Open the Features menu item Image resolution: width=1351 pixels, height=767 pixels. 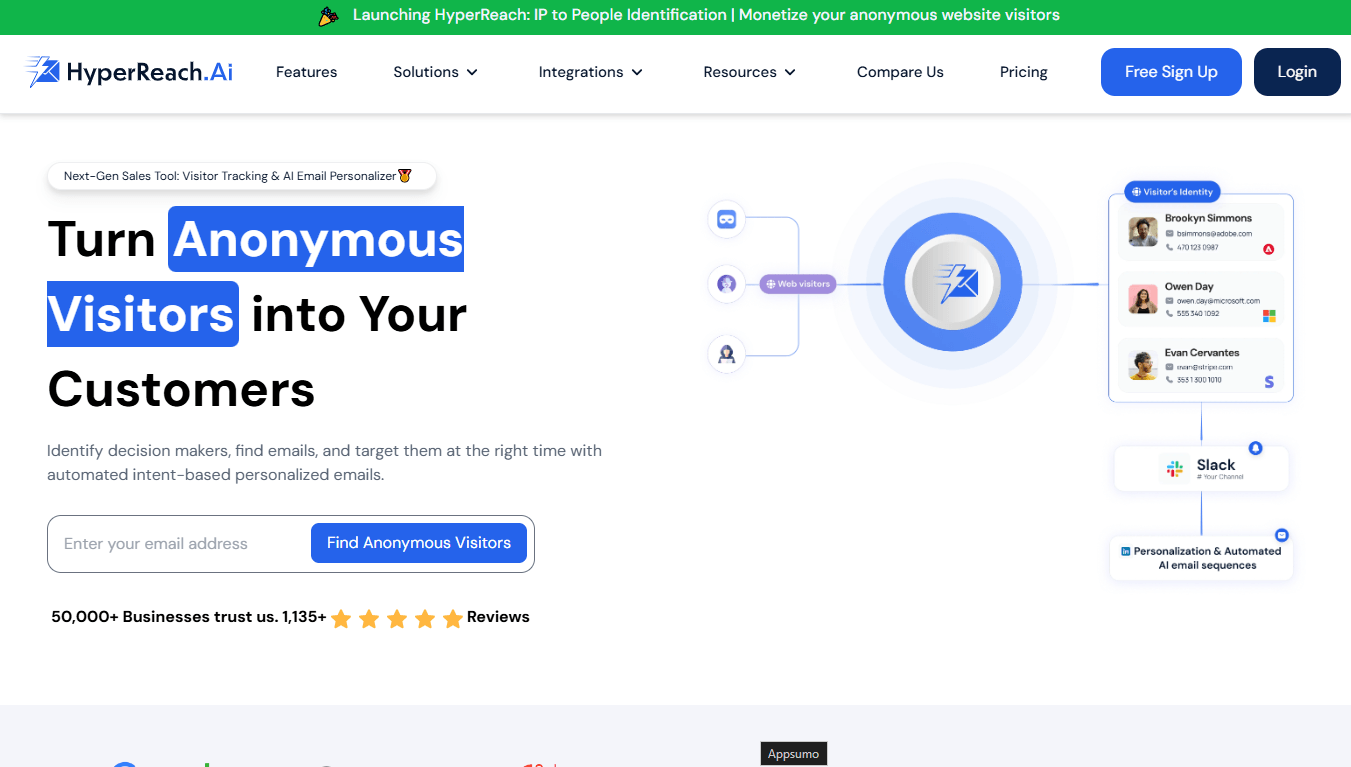point(306,72)
